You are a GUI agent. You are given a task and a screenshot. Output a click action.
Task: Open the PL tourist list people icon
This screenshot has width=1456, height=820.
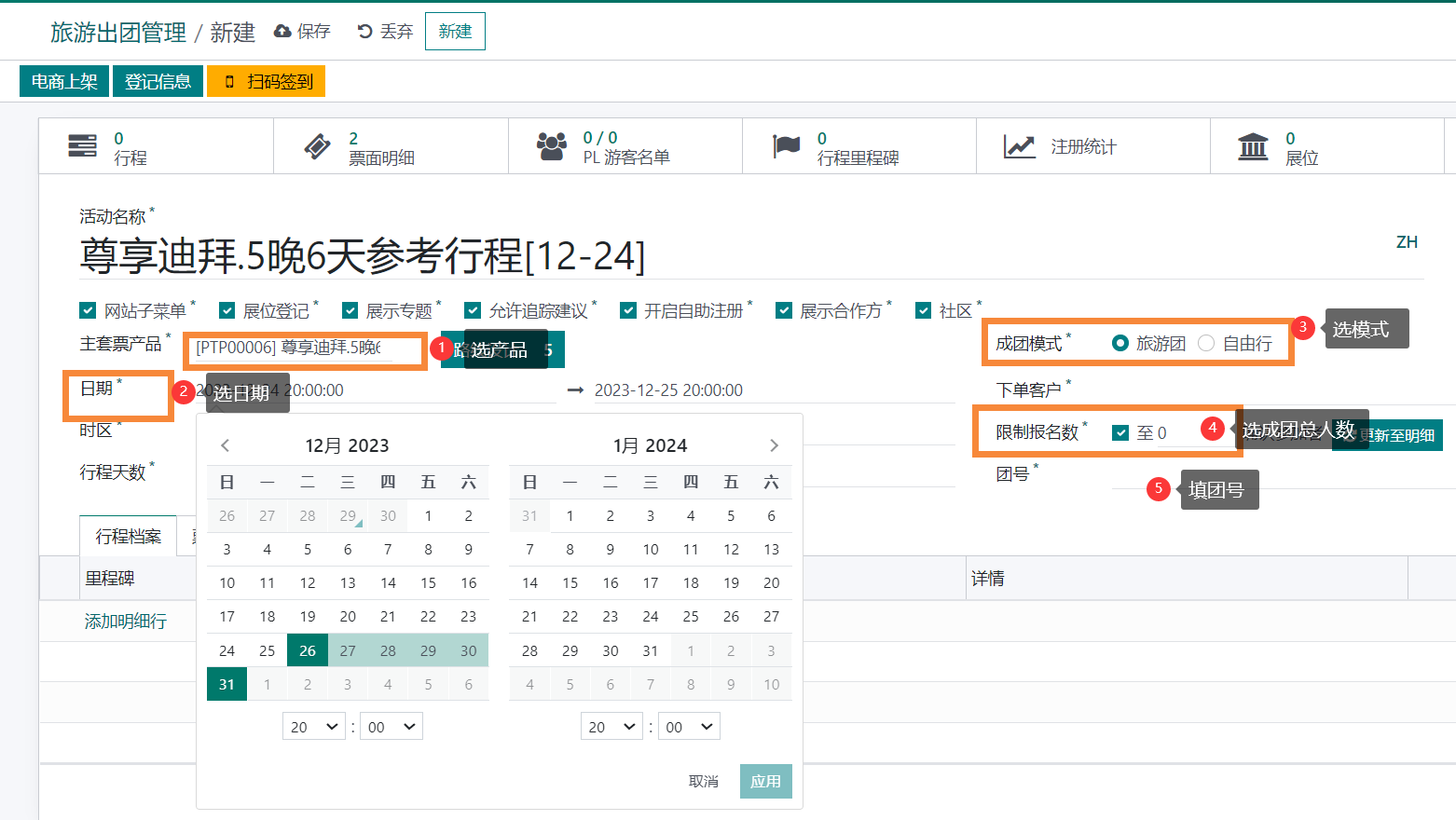pyautogui.click(x=552, y=146)
